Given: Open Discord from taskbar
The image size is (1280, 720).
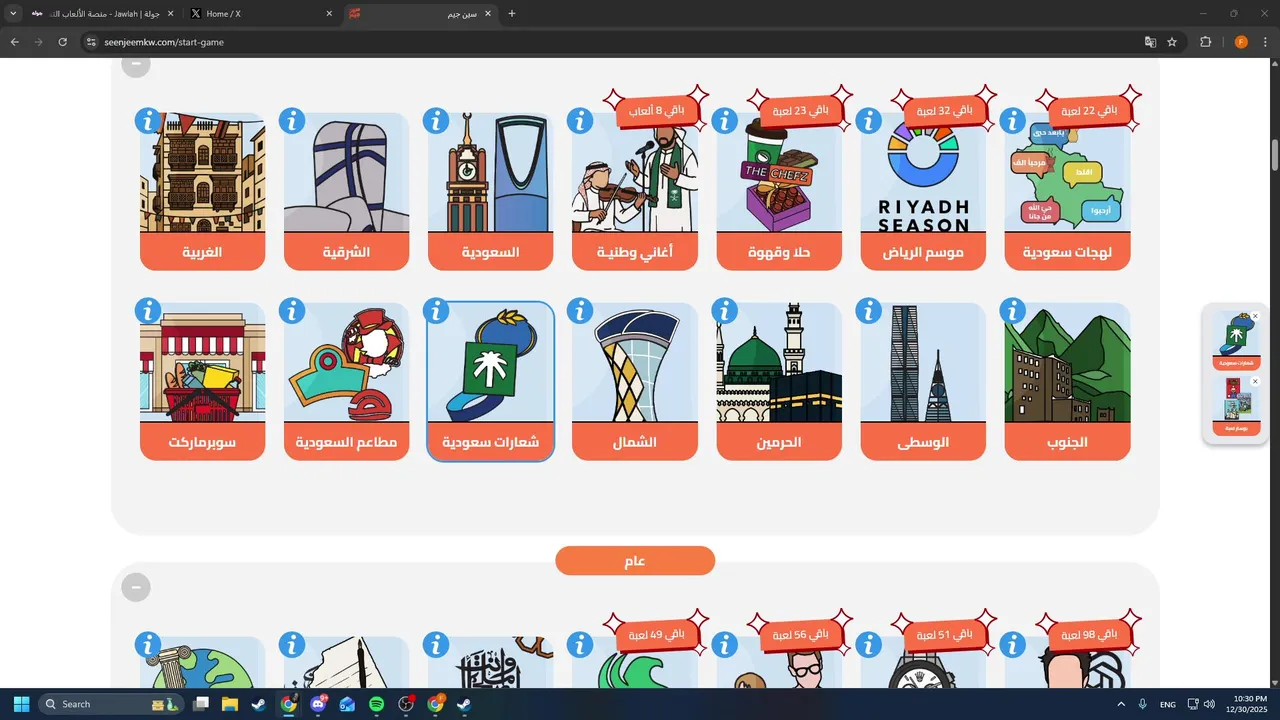Looking at the screenshot, I should (x=318, y=704).
